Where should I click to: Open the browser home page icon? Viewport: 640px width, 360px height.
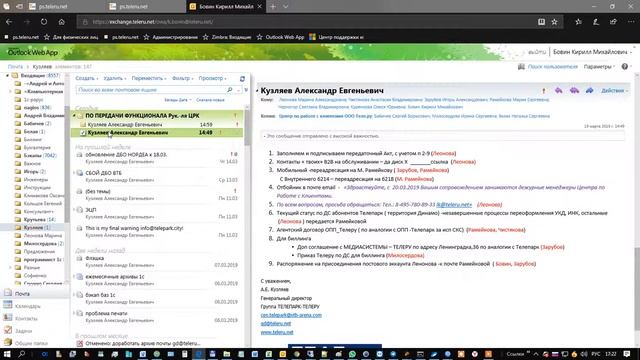[x=62, y=22]
